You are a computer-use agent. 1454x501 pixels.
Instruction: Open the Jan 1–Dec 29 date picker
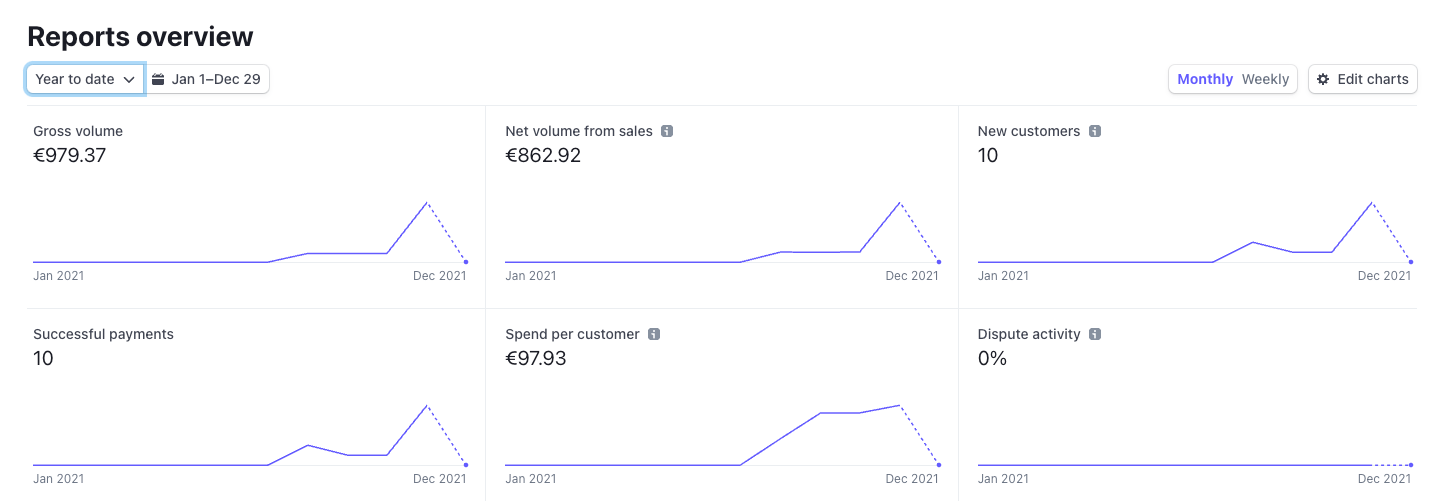pyautogui.click(x=208, y=79)
